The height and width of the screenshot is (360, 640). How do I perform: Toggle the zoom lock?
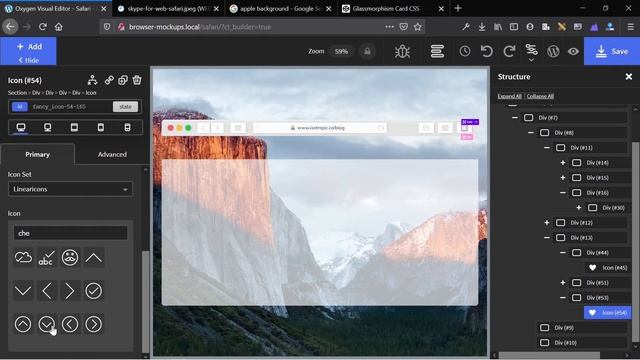point(367,51)
